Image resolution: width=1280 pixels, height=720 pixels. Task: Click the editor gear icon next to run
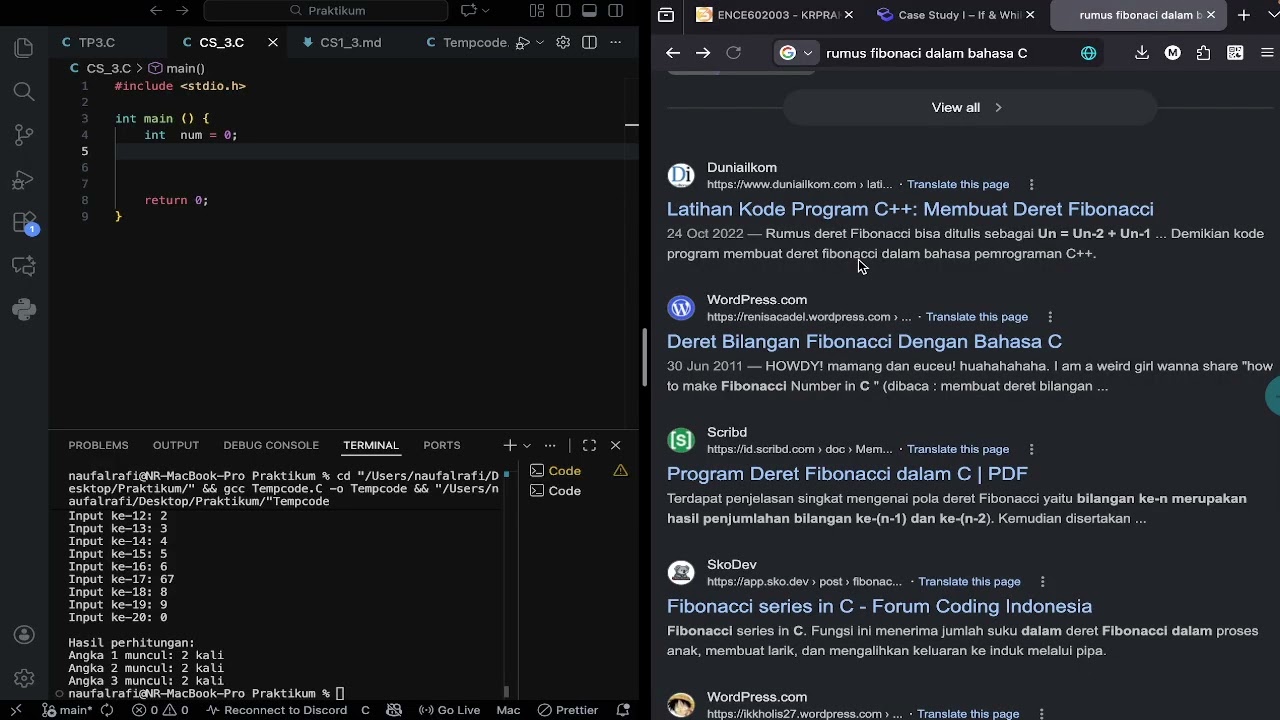tap(563, 43)
